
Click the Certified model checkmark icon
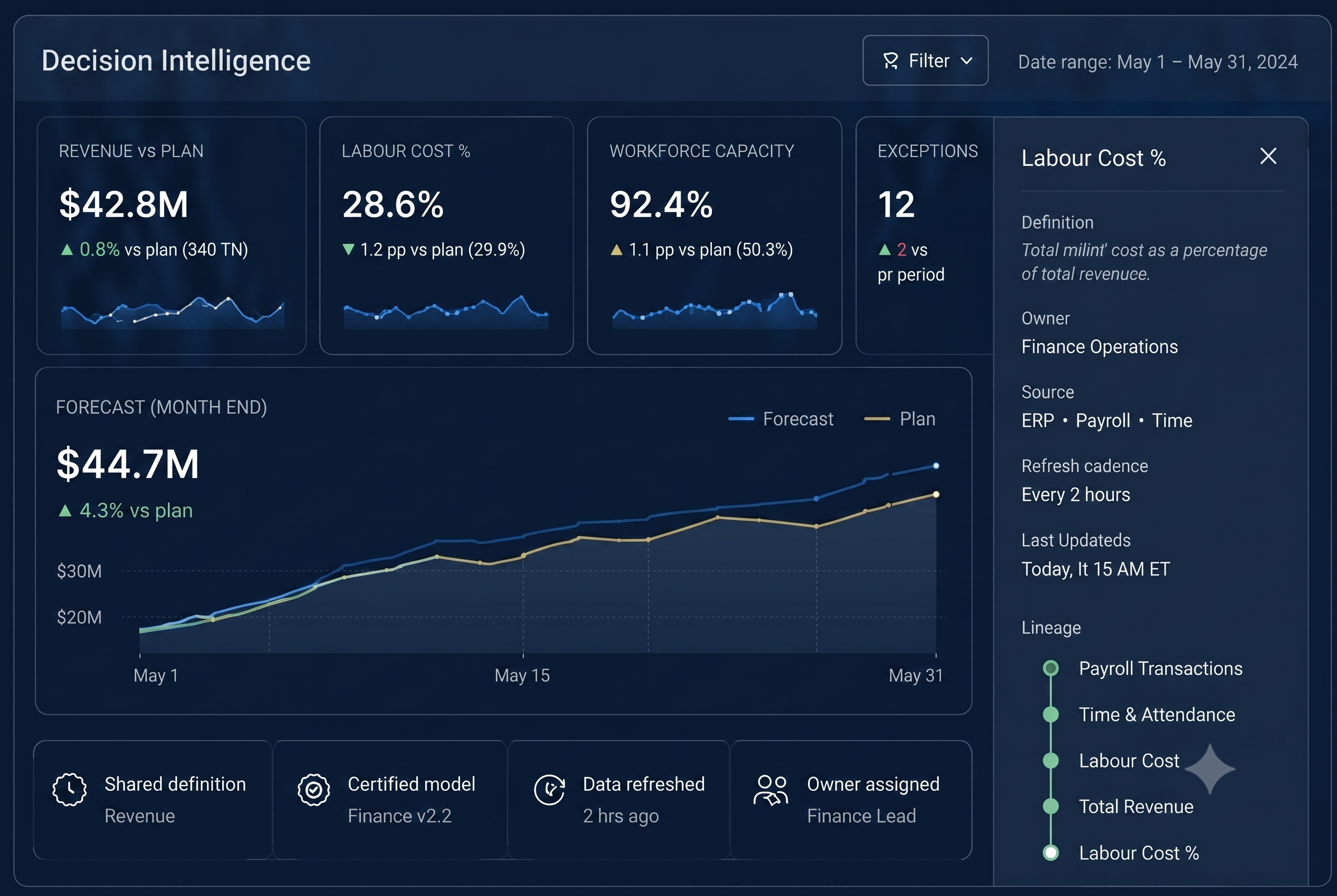point(314,790)
